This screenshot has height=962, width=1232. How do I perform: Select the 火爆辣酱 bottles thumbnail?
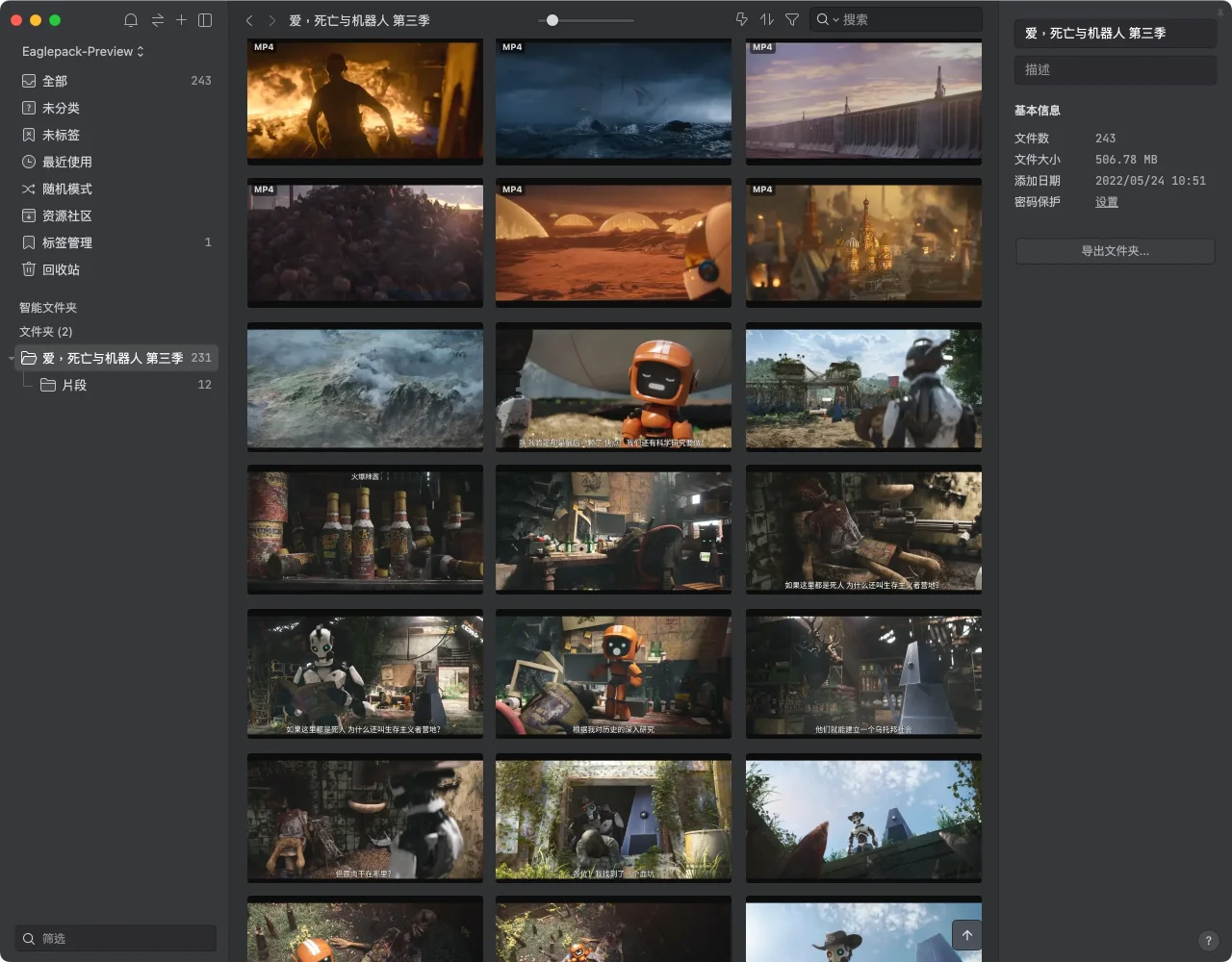coord(366,530)
